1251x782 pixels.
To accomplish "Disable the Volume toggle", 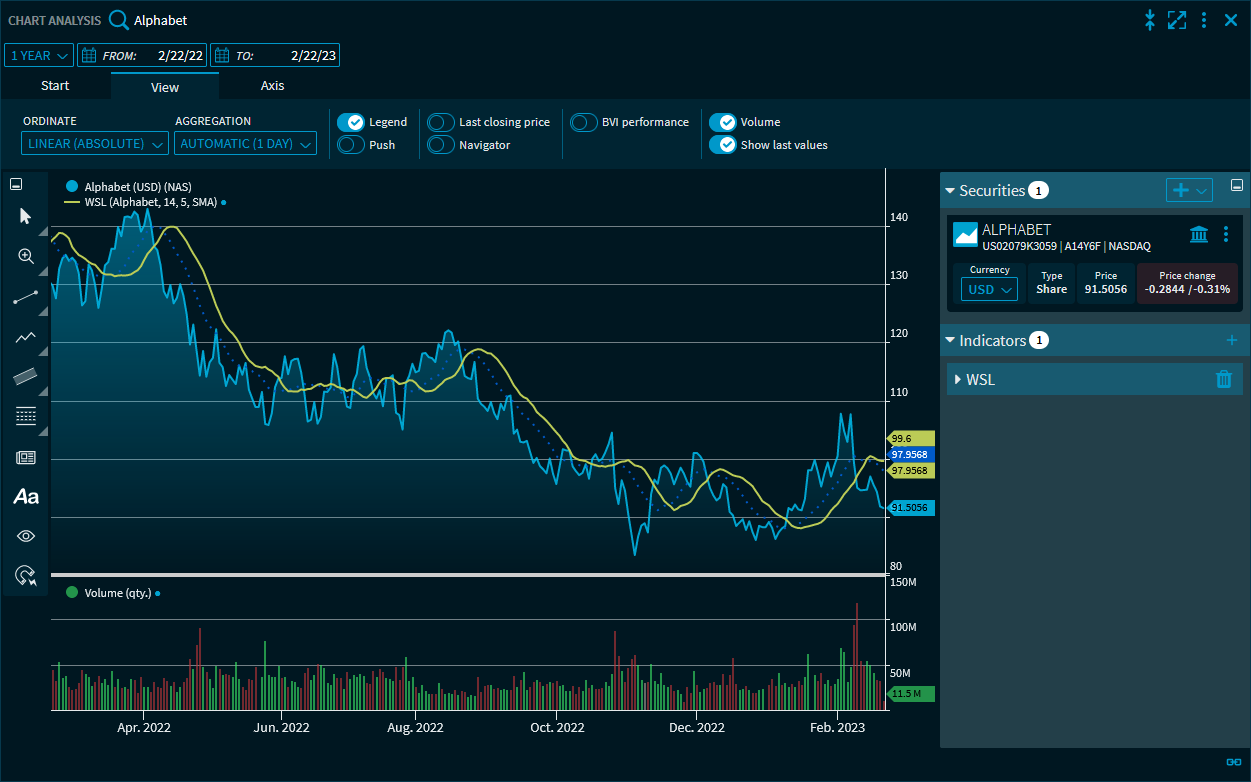I will [722, 122].
